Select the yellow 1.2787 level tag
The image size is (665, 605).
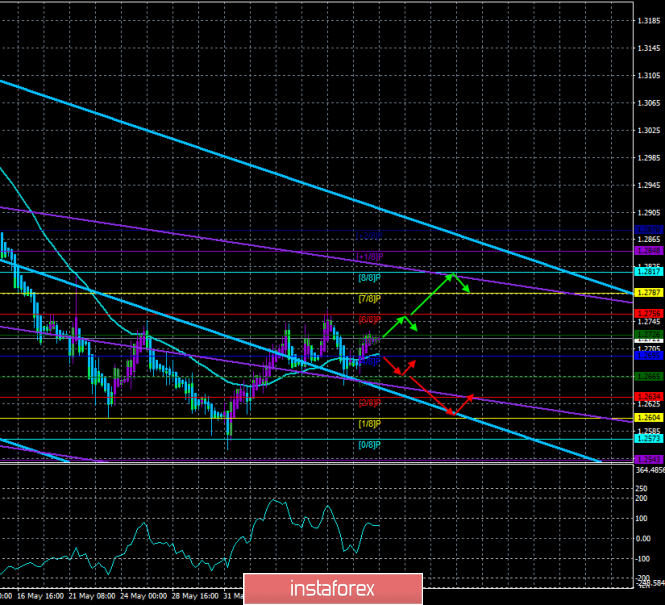[648, 293]
